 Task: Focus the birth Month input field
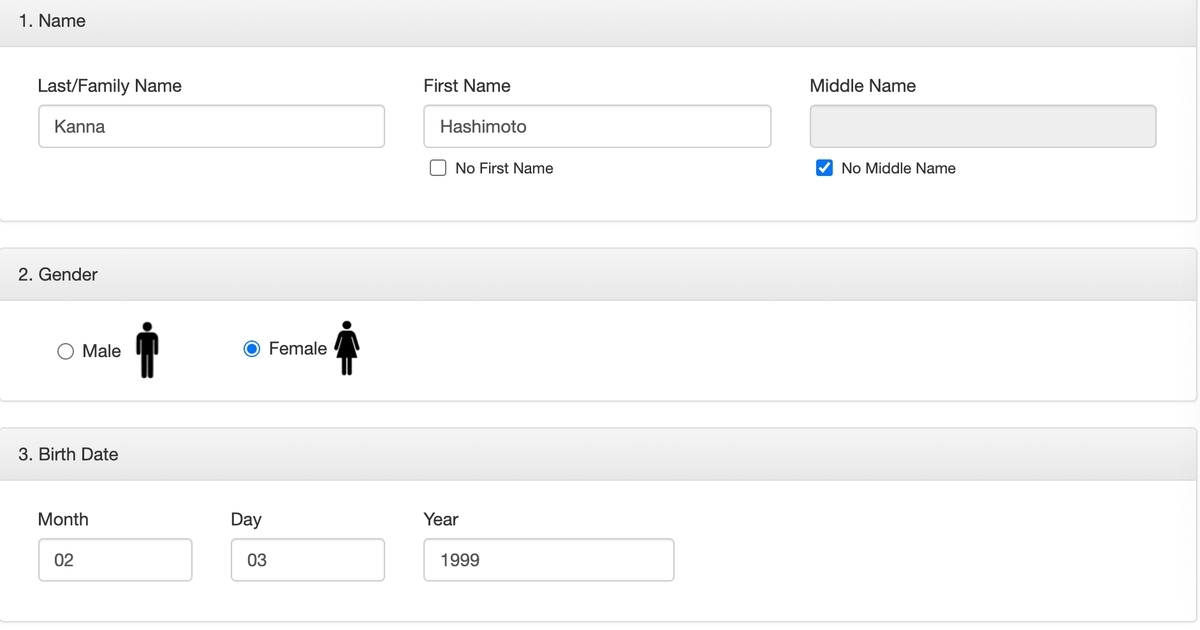(115, 560)
